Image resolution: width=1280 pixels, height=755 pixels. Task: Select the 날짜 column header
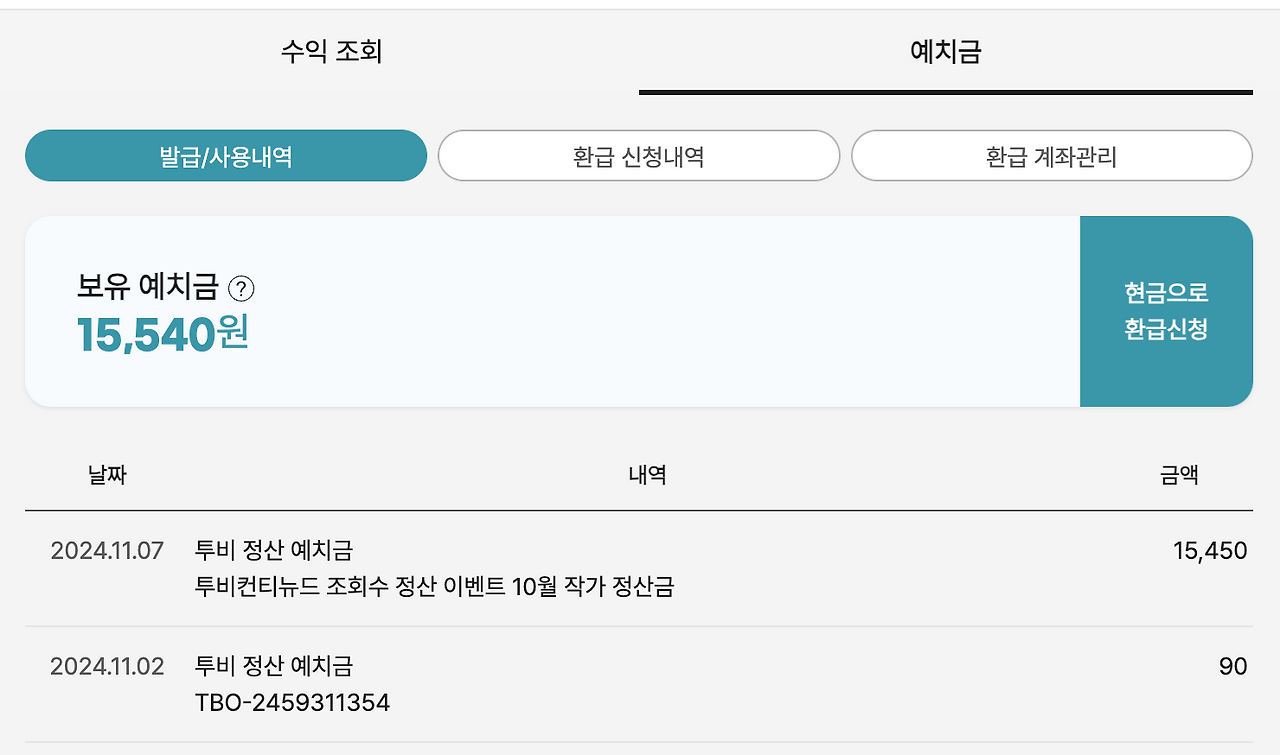105,476
